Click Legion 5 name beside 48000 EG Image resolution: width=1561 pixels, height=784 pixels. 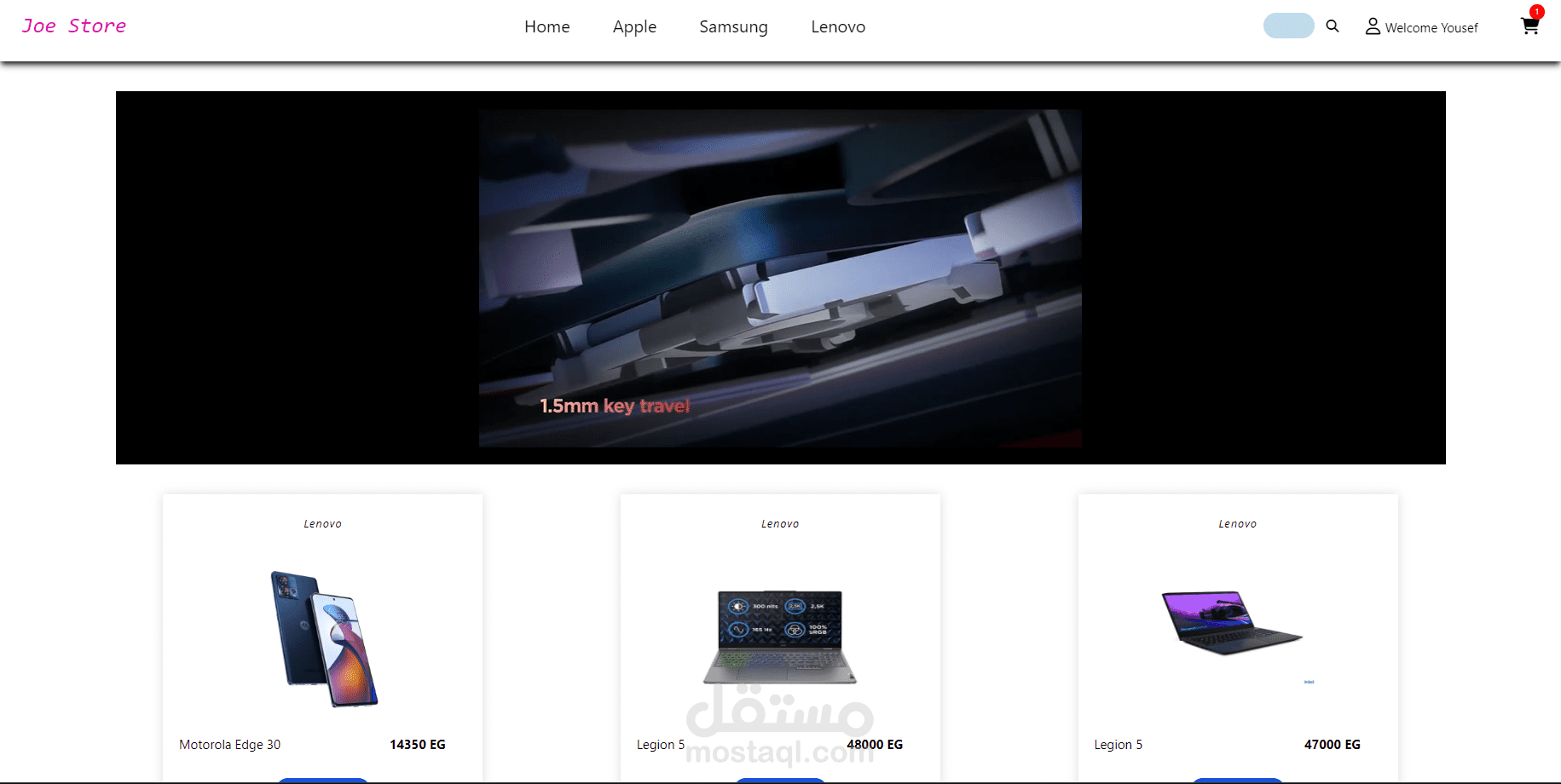661,745
